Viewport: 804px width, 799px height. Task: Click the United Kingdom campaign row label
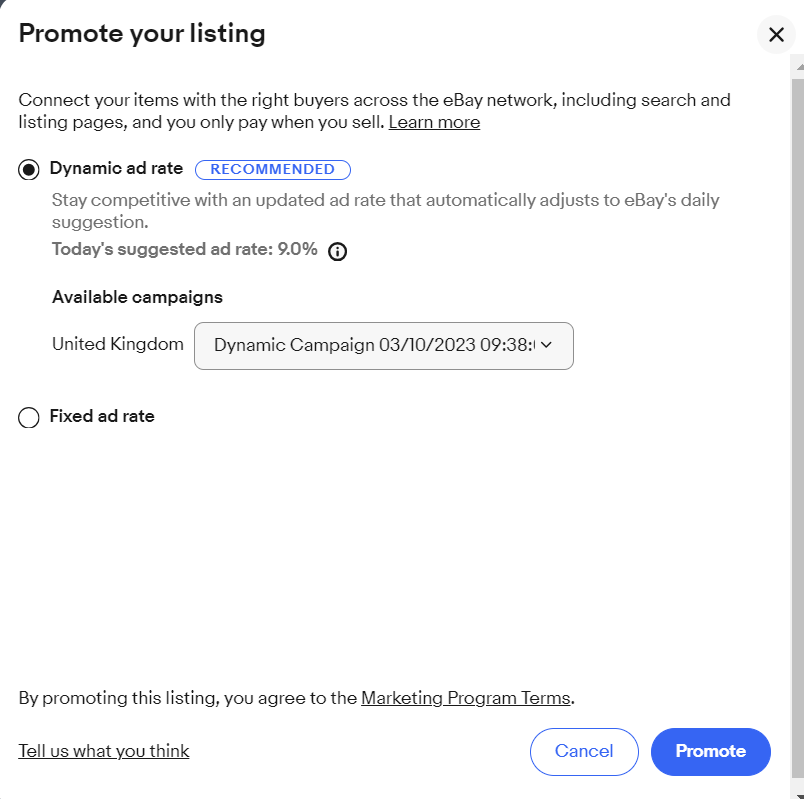tap(117, 343)
